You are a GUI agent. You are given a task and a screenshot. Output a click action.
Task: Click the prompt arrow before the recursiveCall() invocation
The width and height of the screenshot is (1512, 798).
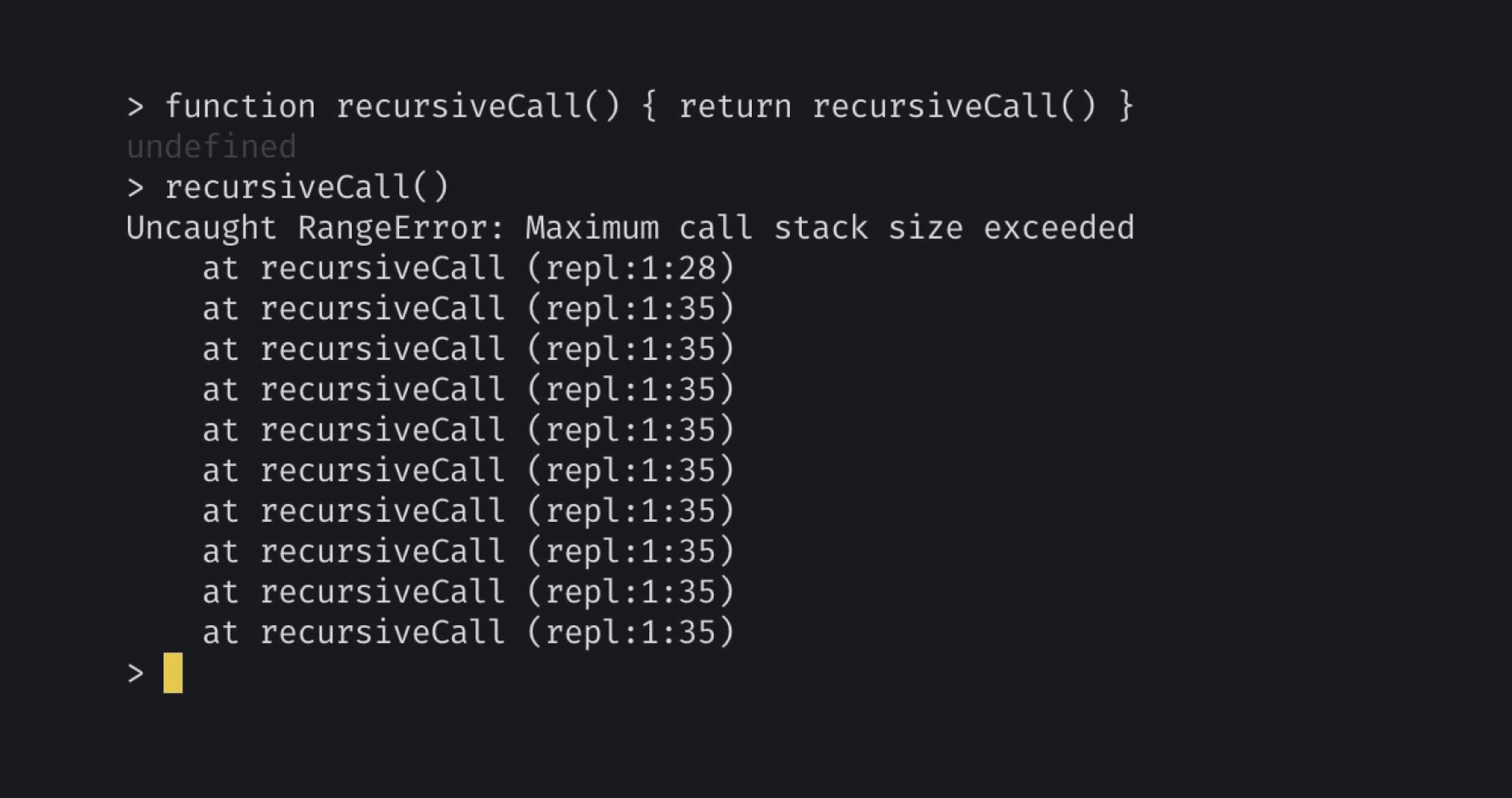pyautogui.click(x=136, y=188)
